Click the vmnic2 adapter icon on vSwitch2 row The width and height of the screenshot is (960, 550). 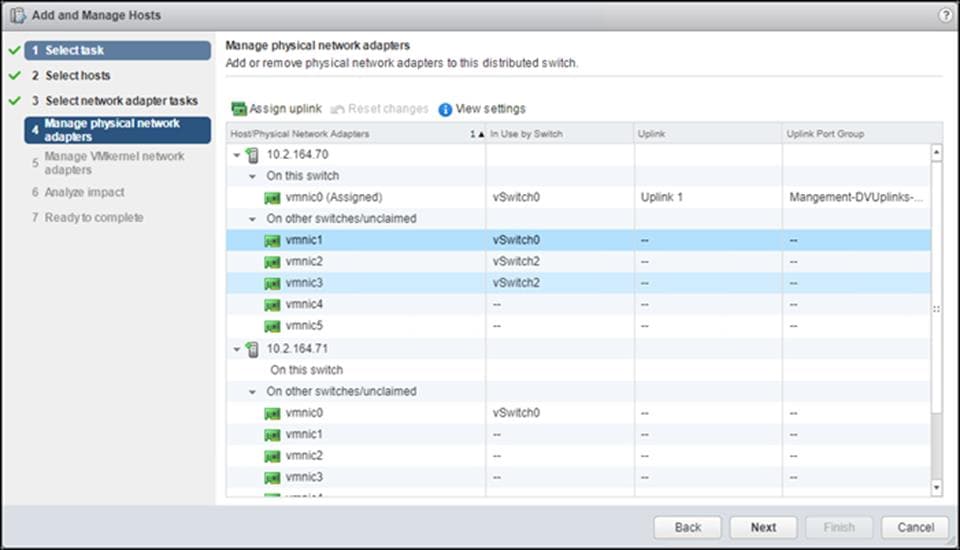[272, 262]
